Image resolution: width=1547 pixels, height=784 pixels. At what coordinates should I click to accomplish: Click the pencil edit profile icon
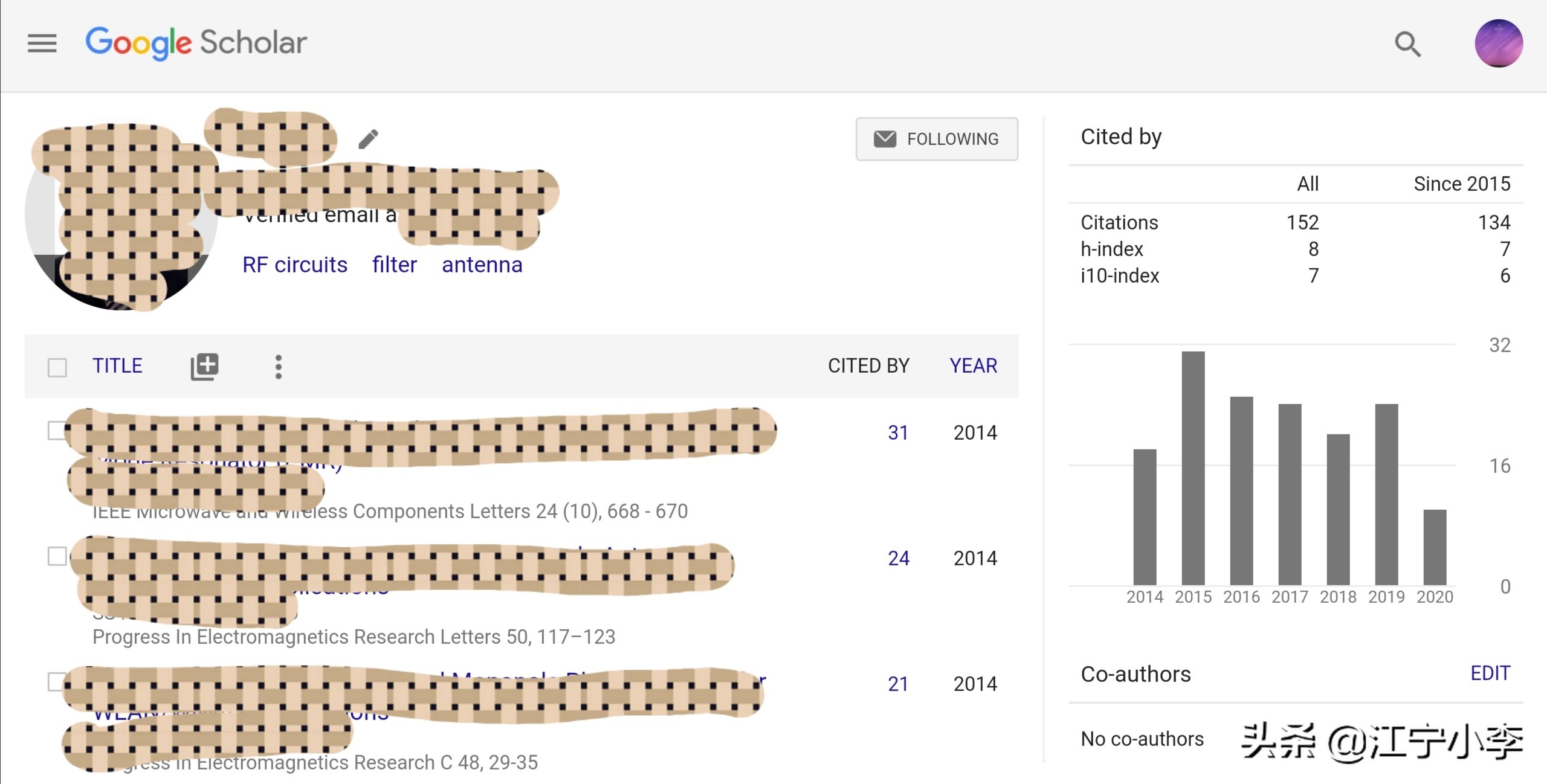[x=368, y=139]
